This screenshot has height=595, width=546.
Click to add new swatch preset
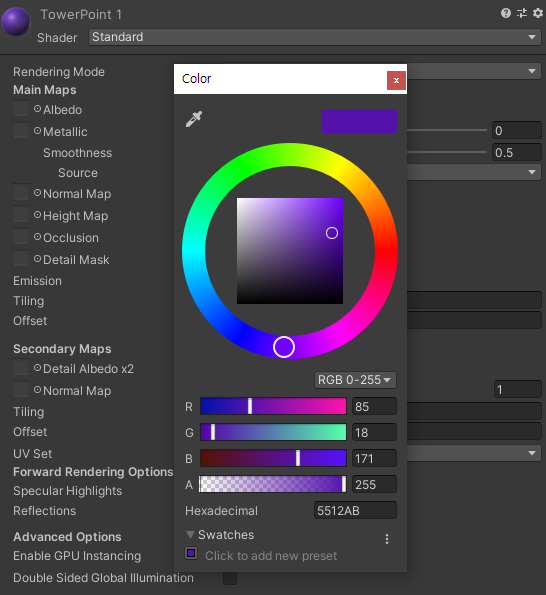click(271, 556)
